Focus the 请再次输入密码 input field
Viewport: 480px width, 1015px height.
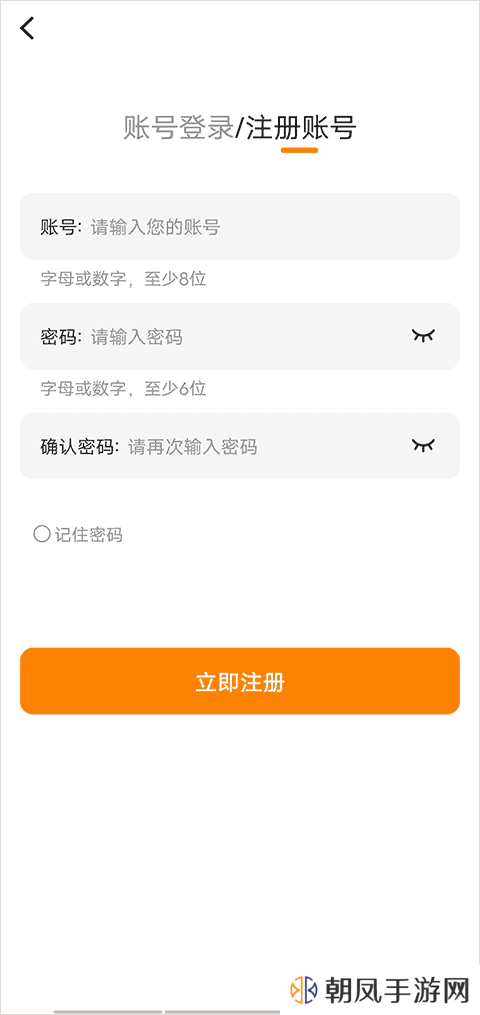(x=240, y=446)
